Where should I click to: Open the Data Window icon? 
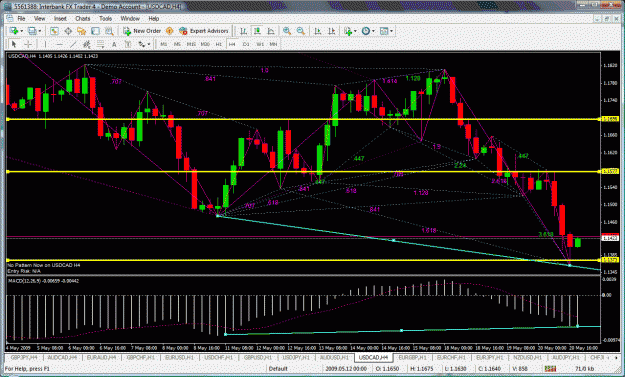click(68, 31)
